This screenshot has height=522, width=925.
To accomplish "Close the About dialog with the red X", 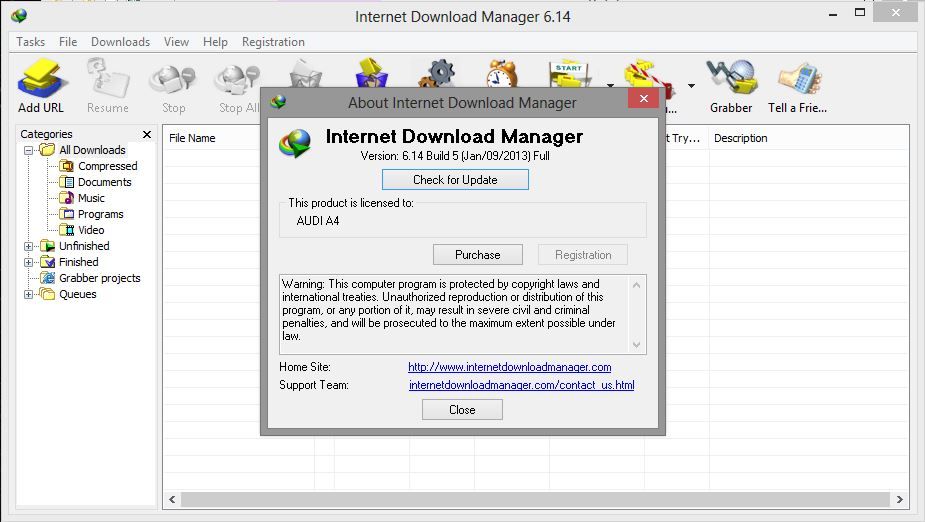I will coord(644,99).
